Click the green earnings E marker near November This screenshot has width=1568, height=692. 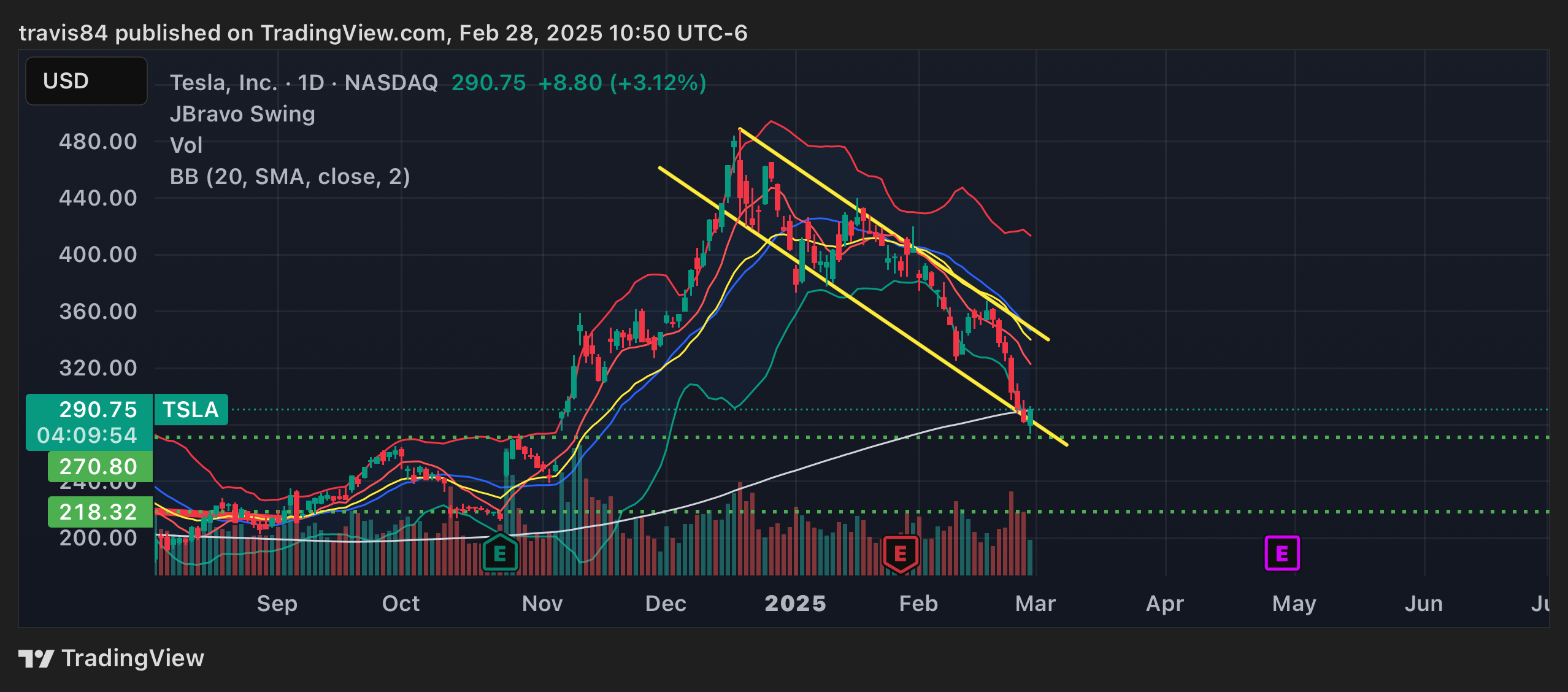[x=500, y=553]
